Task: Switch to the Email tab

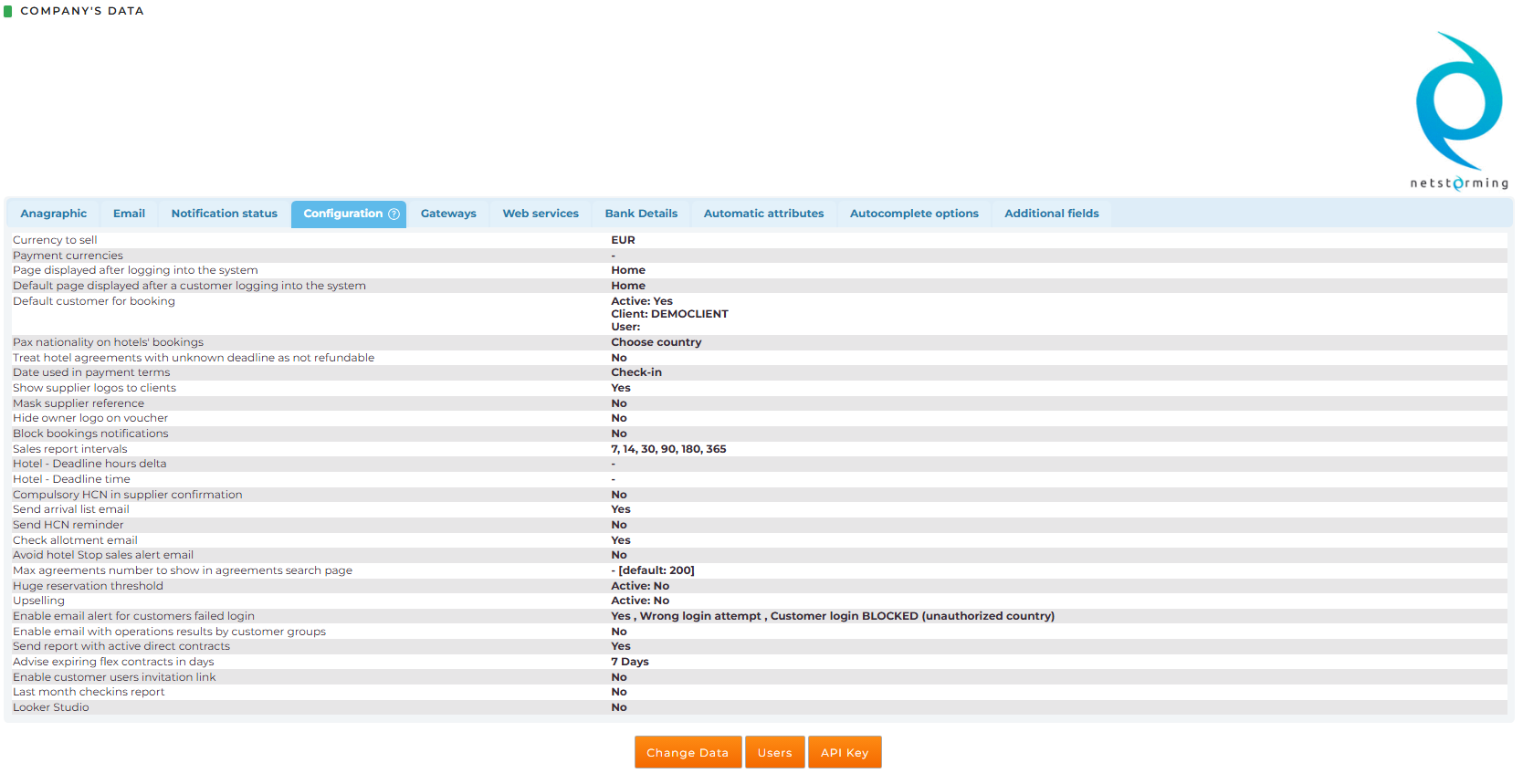Action: (129, 214)
